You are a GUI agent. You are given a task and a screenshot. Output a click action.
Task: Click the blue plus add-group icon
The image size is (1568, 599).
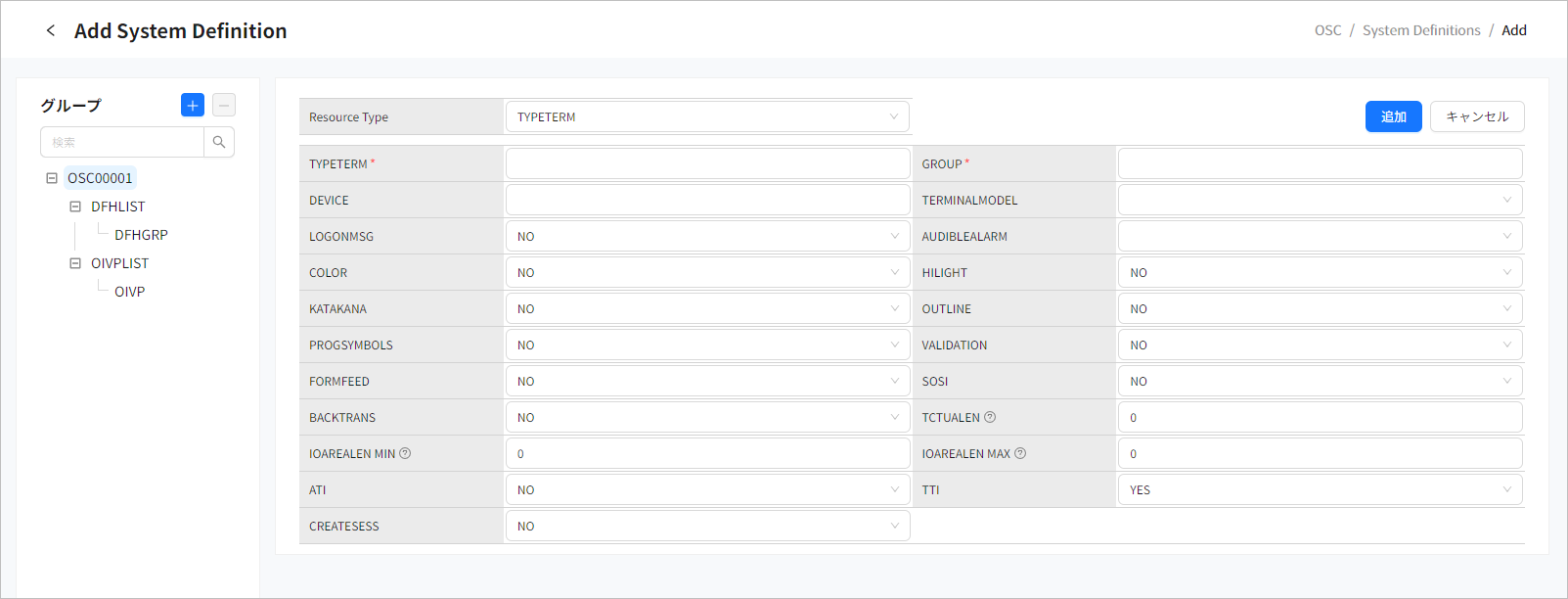pyautogui.click(x=193, y=105)
